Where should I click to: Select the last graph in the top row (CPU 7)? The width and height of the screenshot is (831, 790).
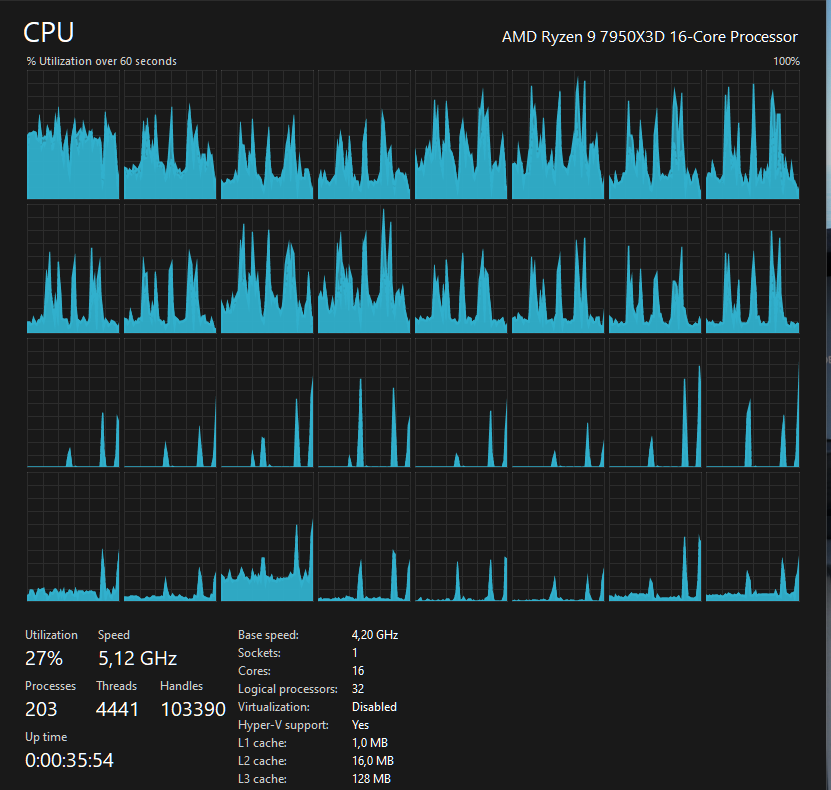click(x=753, y=135)
